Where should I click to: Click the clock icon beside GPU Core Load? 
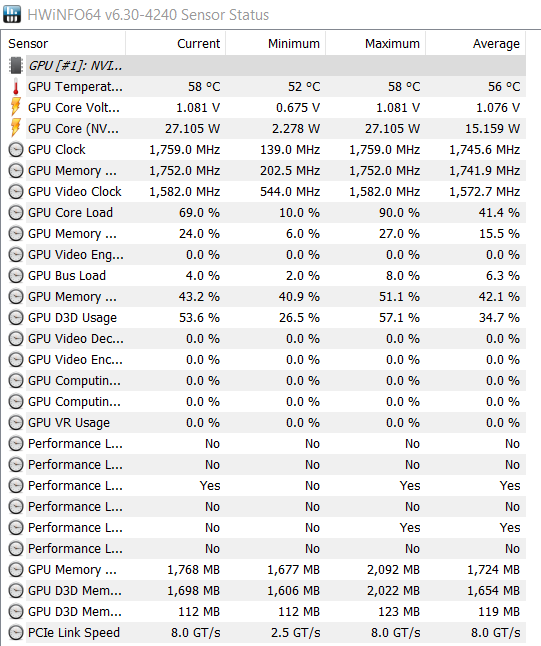pos(16,213)
